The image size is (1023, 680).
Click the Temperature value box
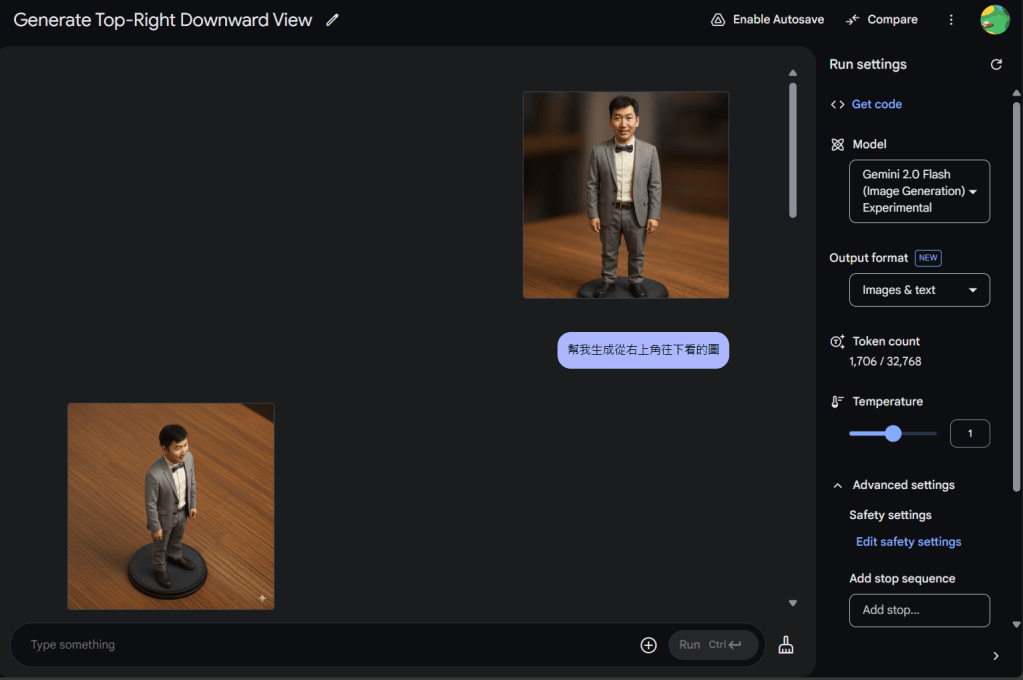[969, 434]
